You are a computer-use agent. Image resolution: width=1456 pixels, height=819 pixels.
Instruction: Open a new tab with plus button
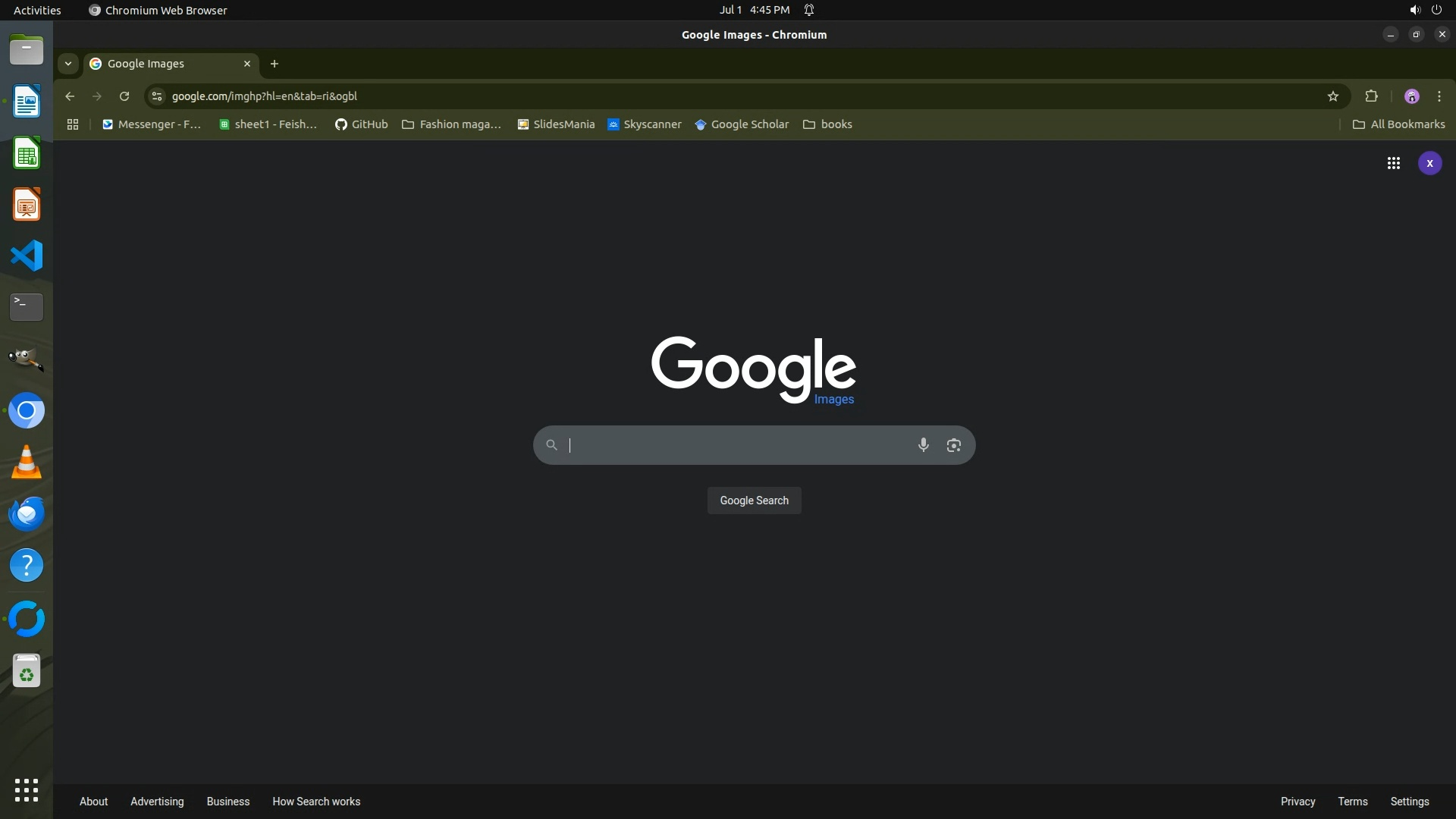(275, 64)
